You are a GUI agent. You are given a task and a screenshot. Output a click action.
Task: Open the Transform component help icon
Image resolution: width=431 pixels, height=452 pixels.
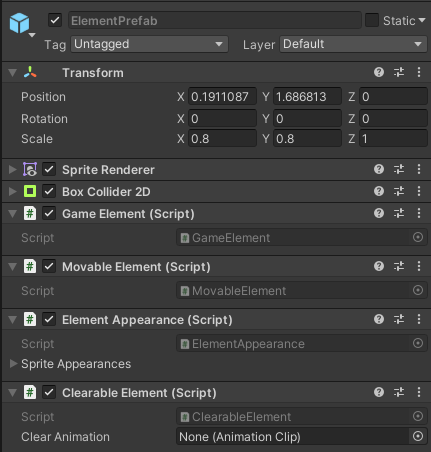pos(379,72)
